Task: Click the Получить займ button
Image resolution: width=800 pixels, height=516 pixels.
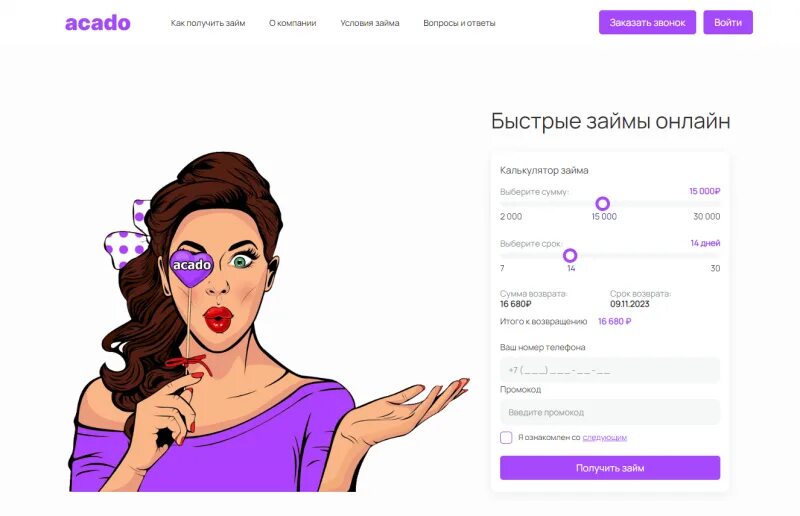Action: pyautogui.click(x=610, y=468)
